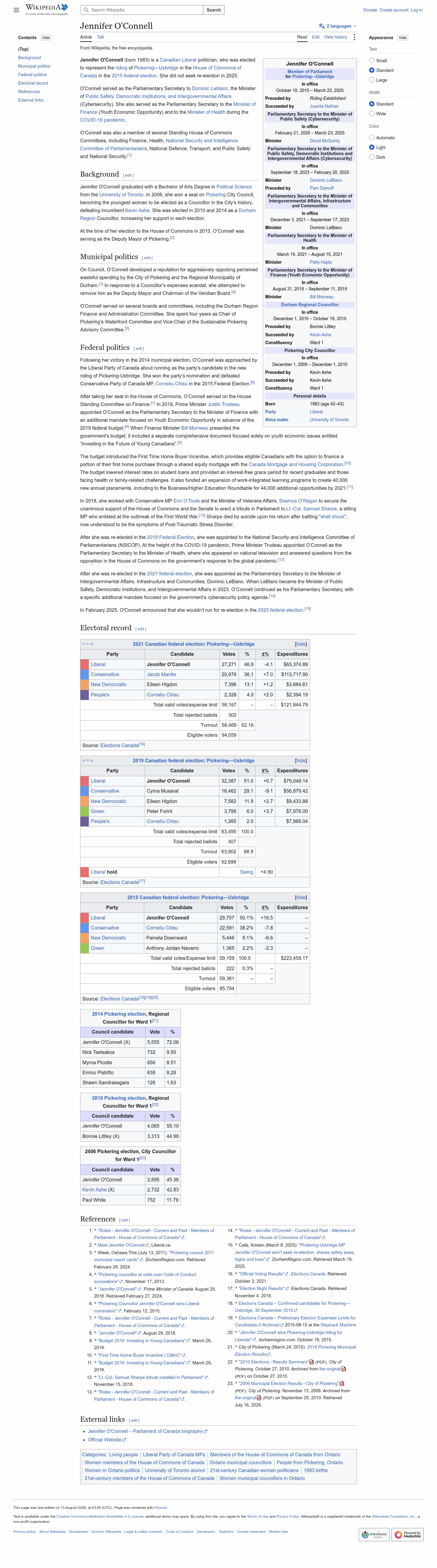The height and width of the screenshot is (1568, 437).
Task: Open the Privacy policy footer link
Action: (x=24, y=1532)
